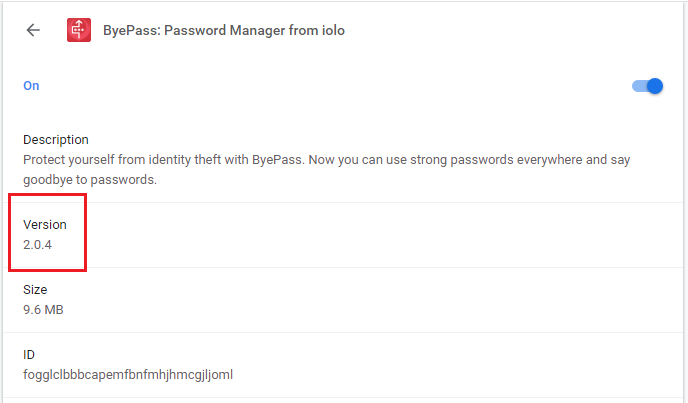Click the blue 'On' status label

(31, 86)
